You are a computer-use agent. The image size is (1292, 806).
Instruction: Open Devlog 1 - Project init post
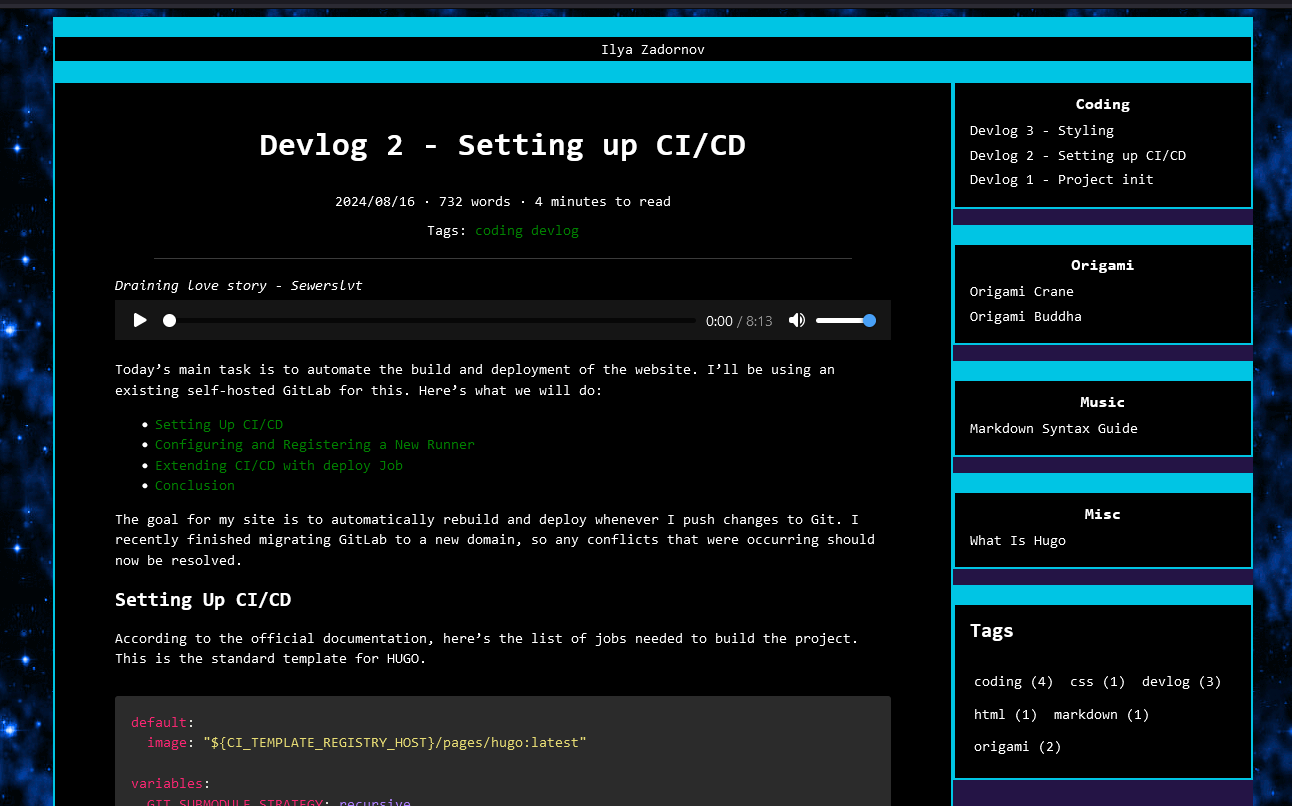click(1062, 179)
